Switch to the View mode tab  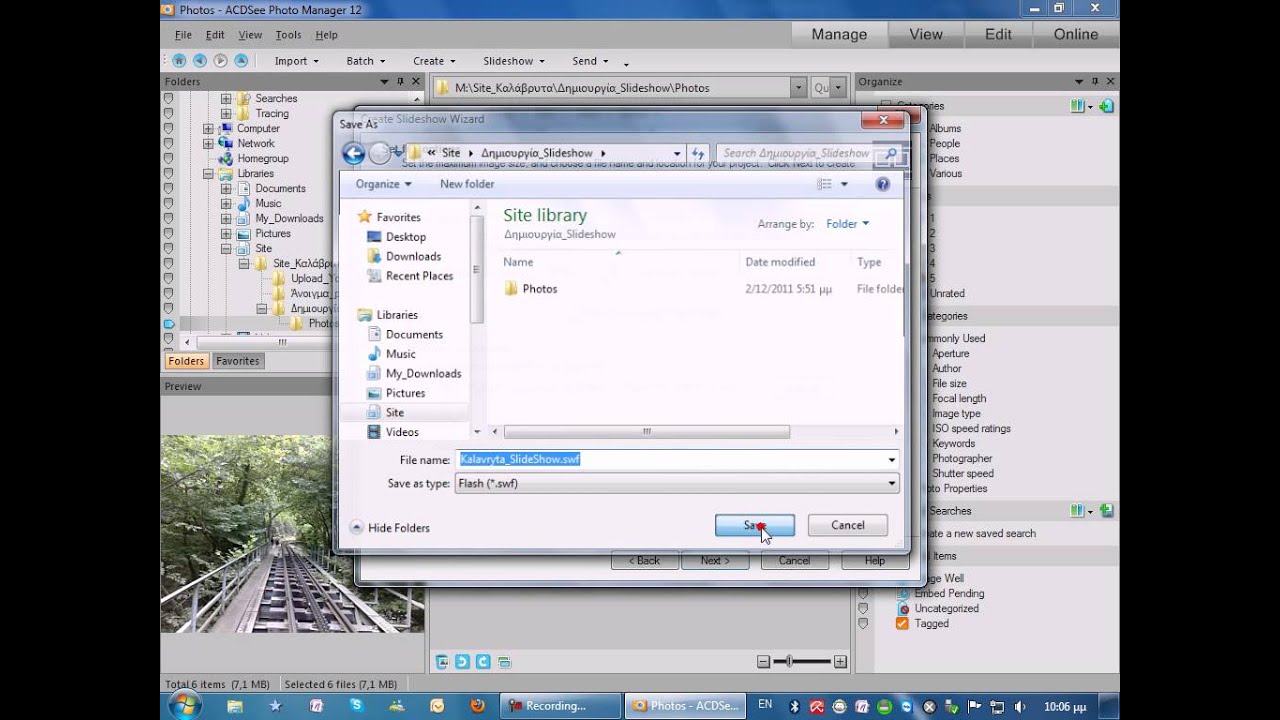point(926,34)
